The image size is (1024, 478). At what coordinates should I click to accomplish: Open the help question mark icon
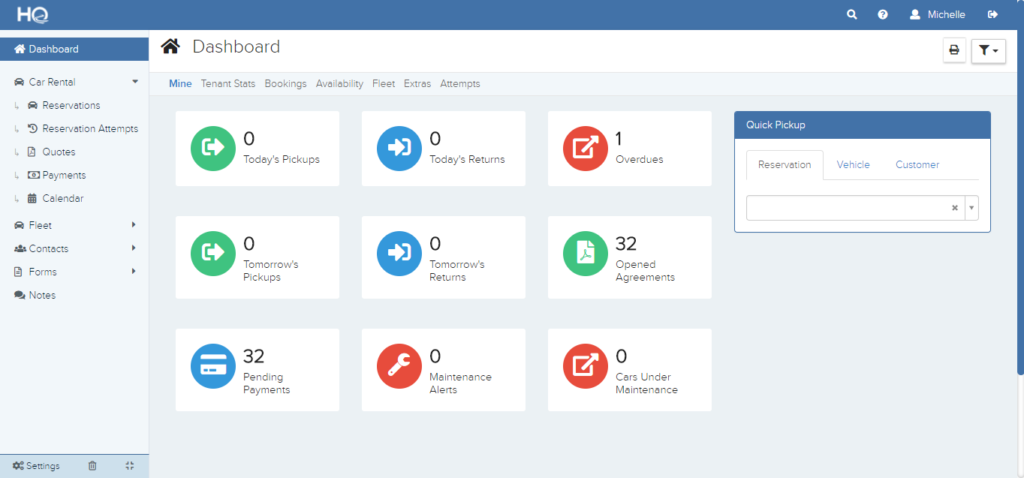pyautogui.click(x=883, y=14)
